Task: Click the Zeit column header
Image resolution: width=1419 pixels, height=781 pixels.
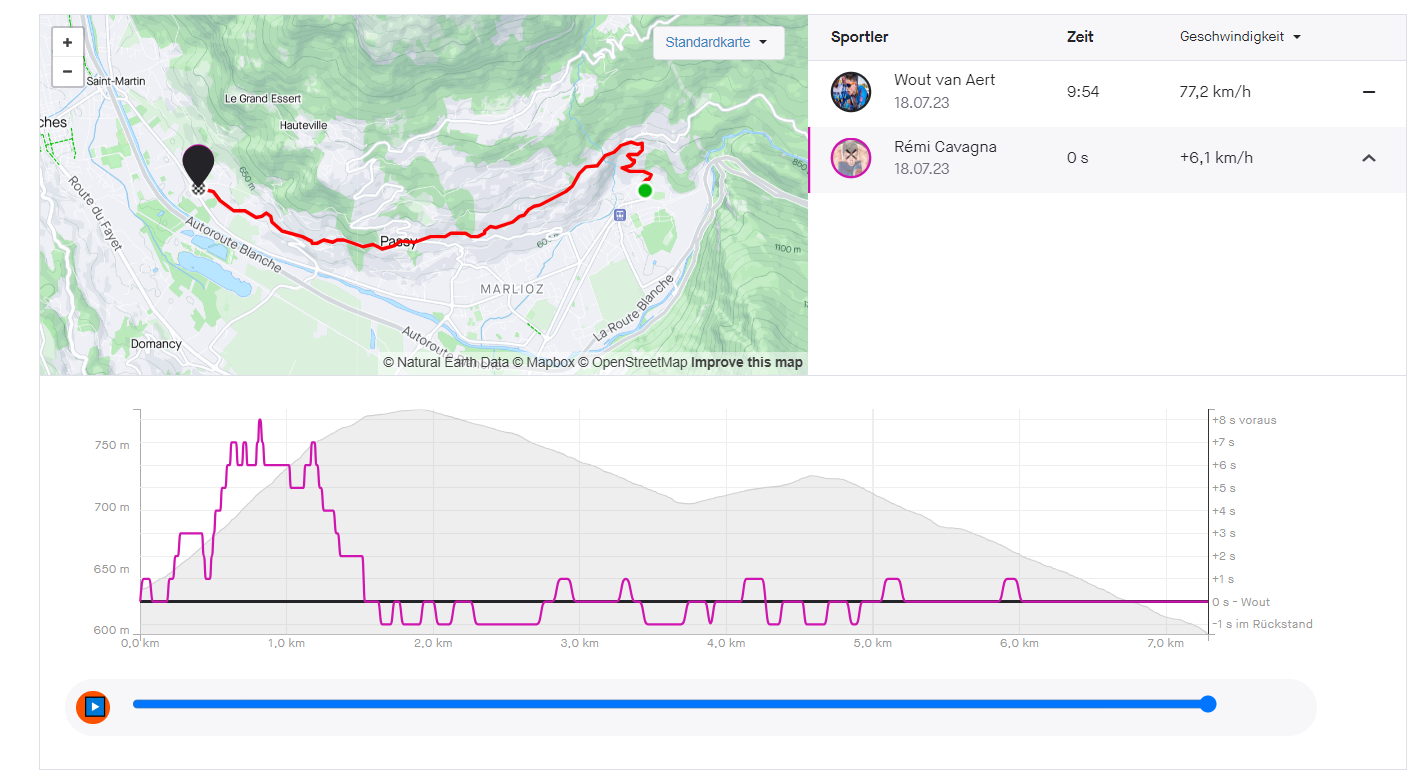Action: [1080, 37]
